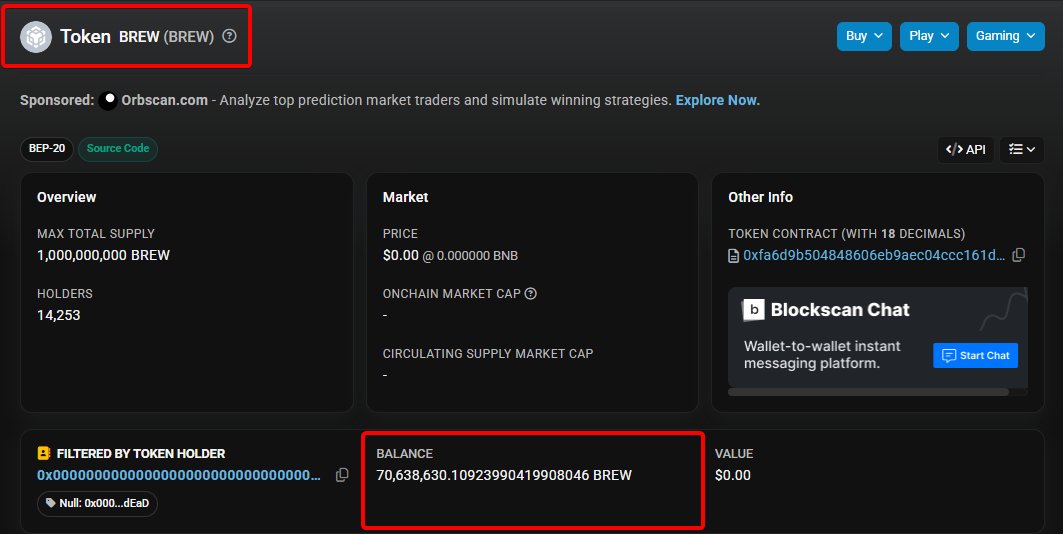
Task: Click the horizontal scrollbar under Blockscan Chat
Action: pos(868,392)
